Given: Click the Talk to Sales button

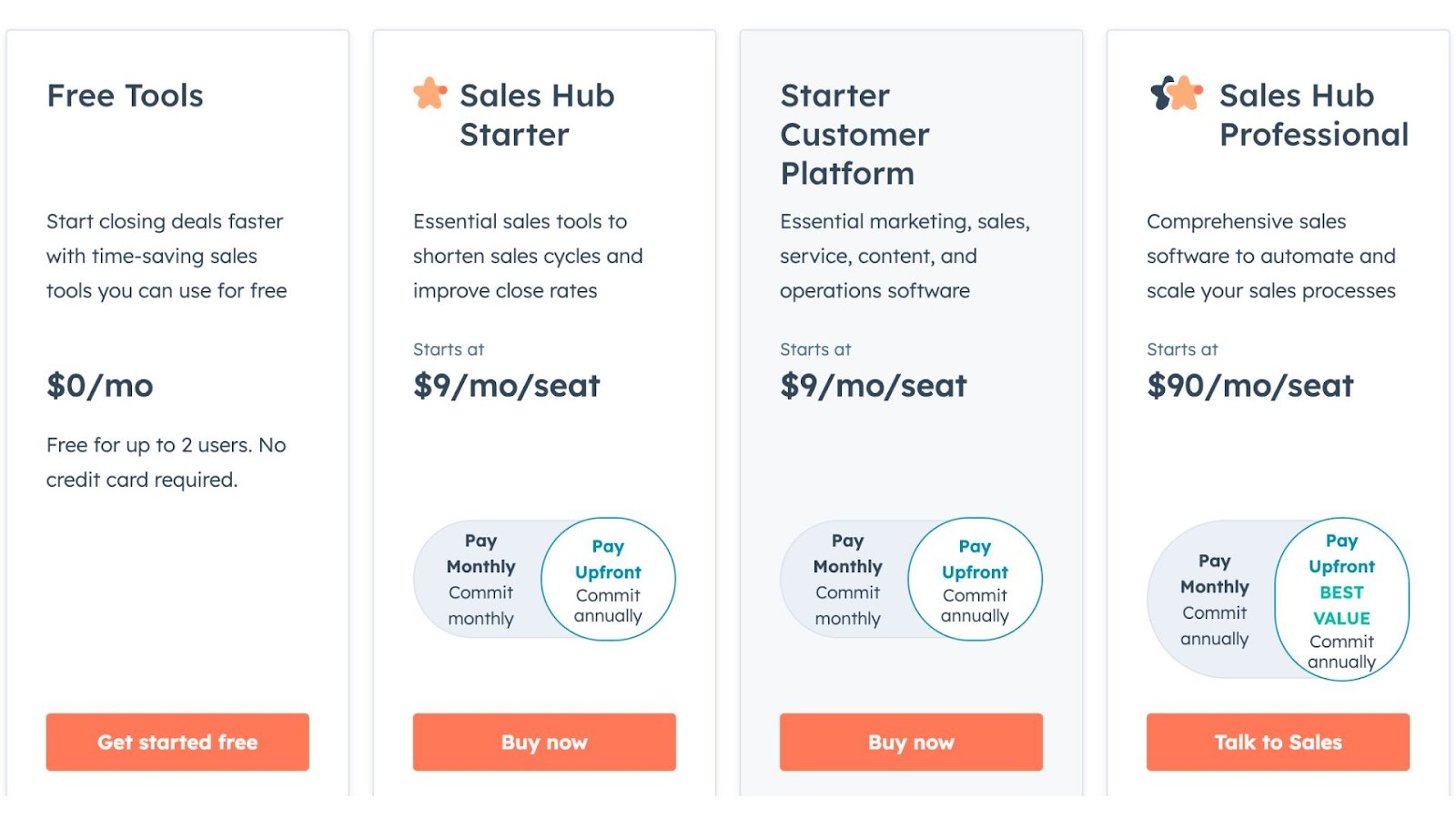Looking at the screenshot, I should click(1277, 742).
